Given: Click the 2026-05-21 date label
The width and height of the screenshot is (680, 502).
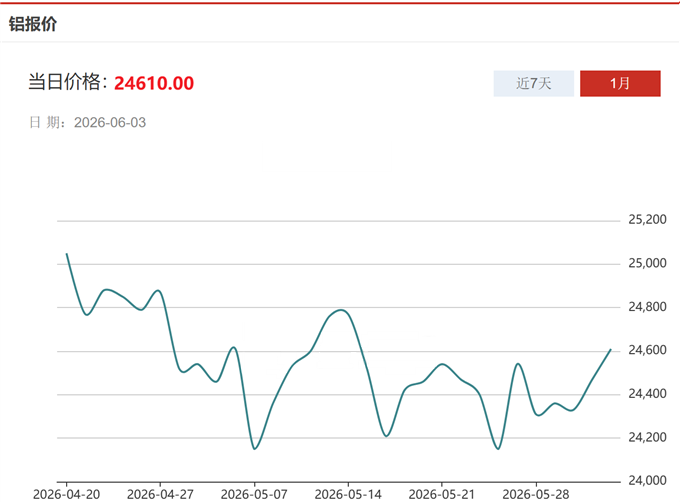Looking at the screenshot, I should click(x=442, y=494).
